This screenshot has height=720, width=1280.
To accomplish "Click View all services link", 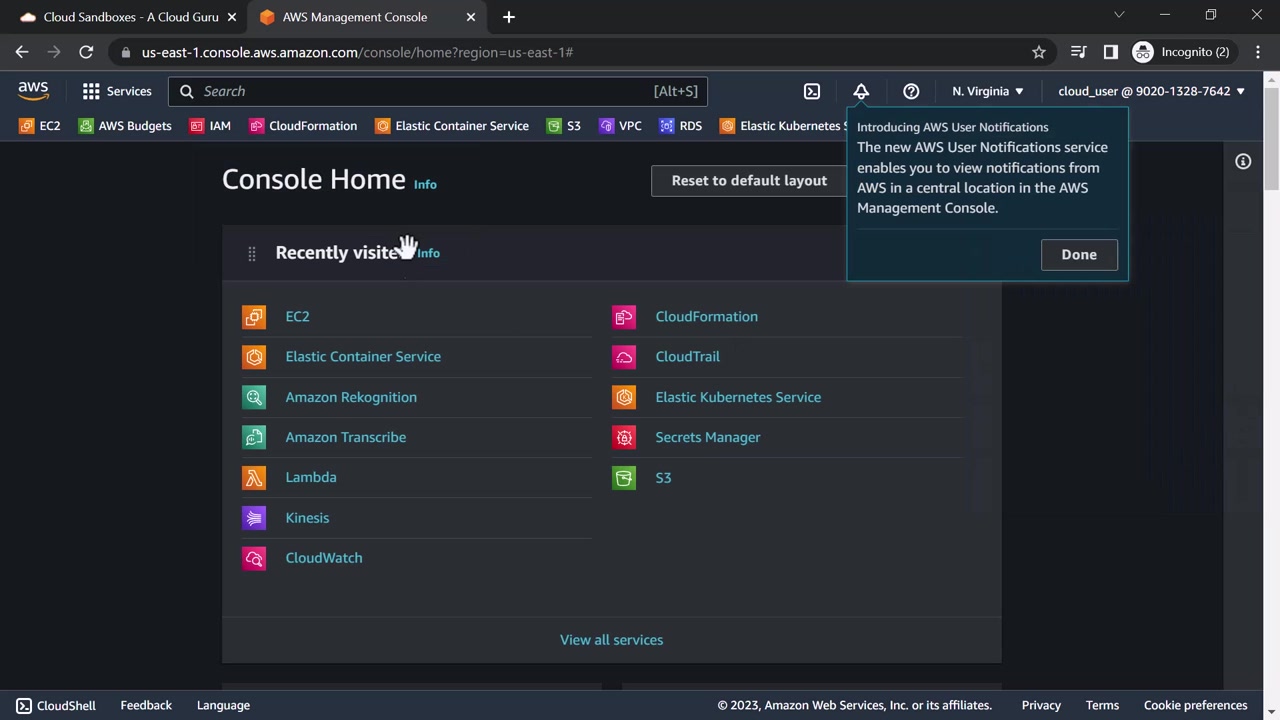I will [x=611, y=640].
